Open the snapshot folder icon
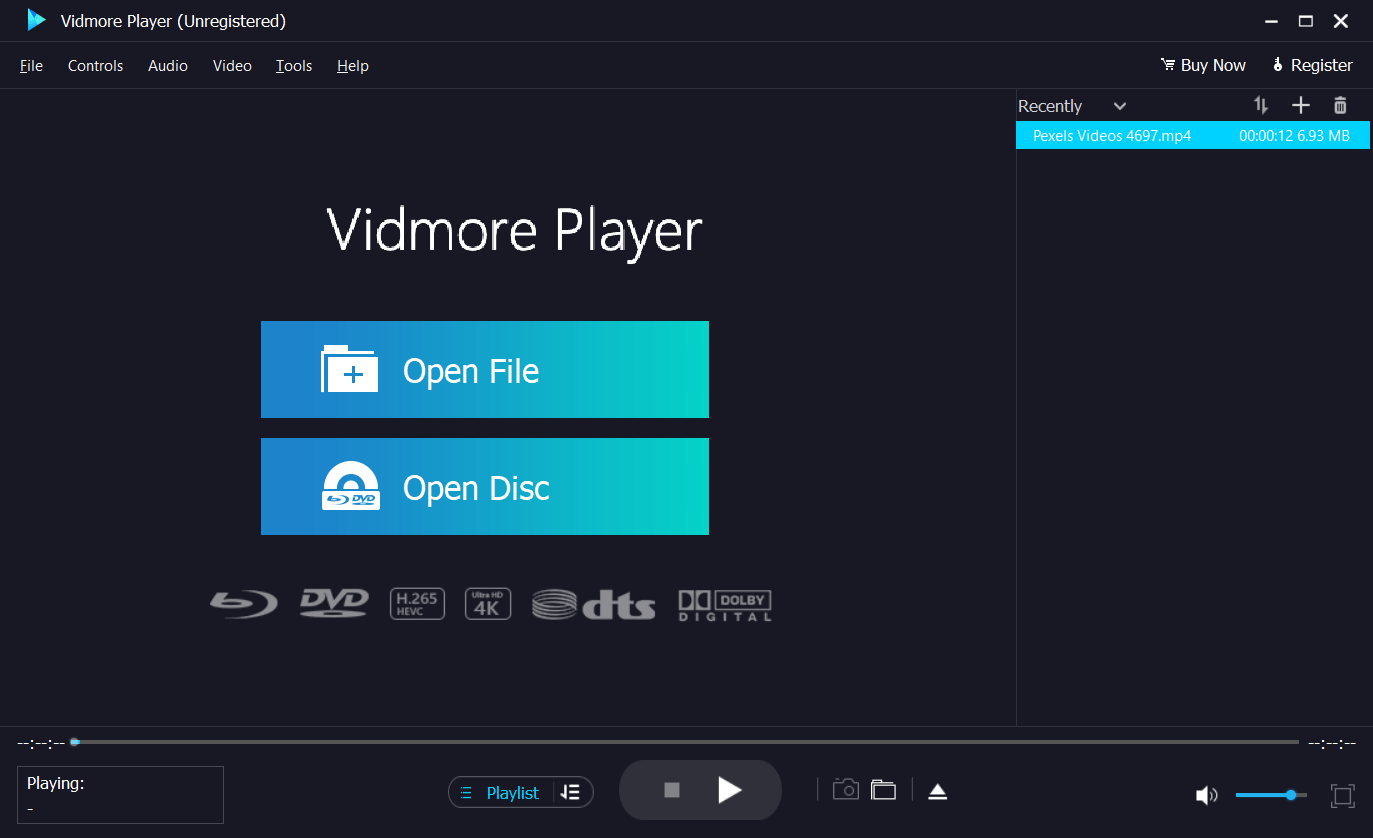Viewport: 1373px width, 838px height. (x=883, y=790)
